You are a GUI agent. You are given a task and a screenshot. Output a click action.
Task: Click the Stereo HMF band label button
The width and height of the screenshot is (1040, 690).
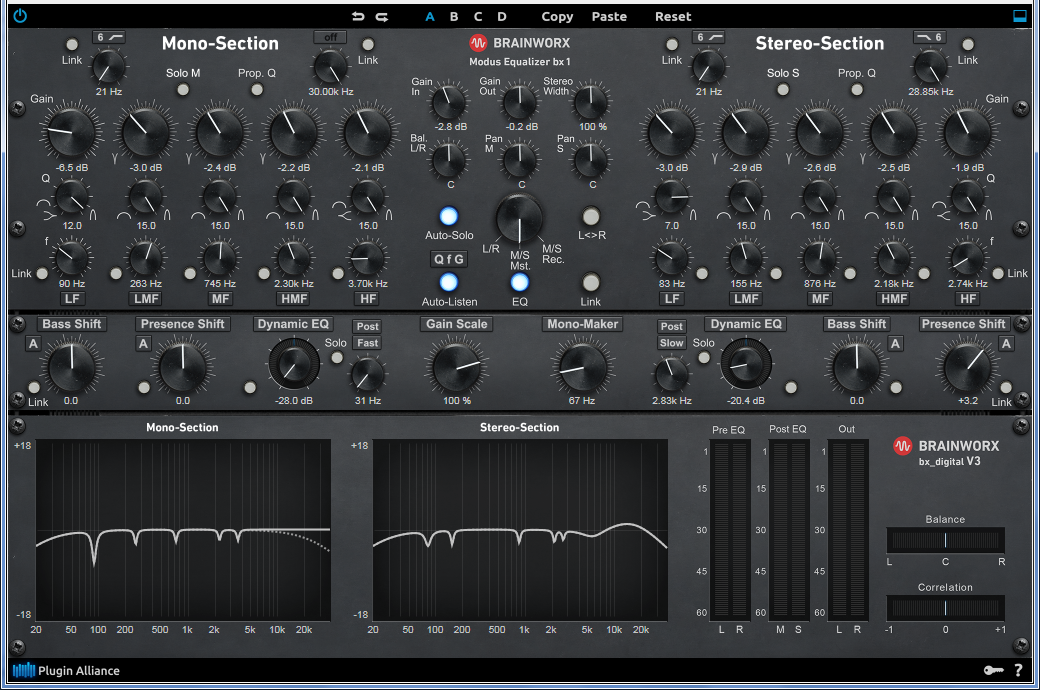coord(894,299)
